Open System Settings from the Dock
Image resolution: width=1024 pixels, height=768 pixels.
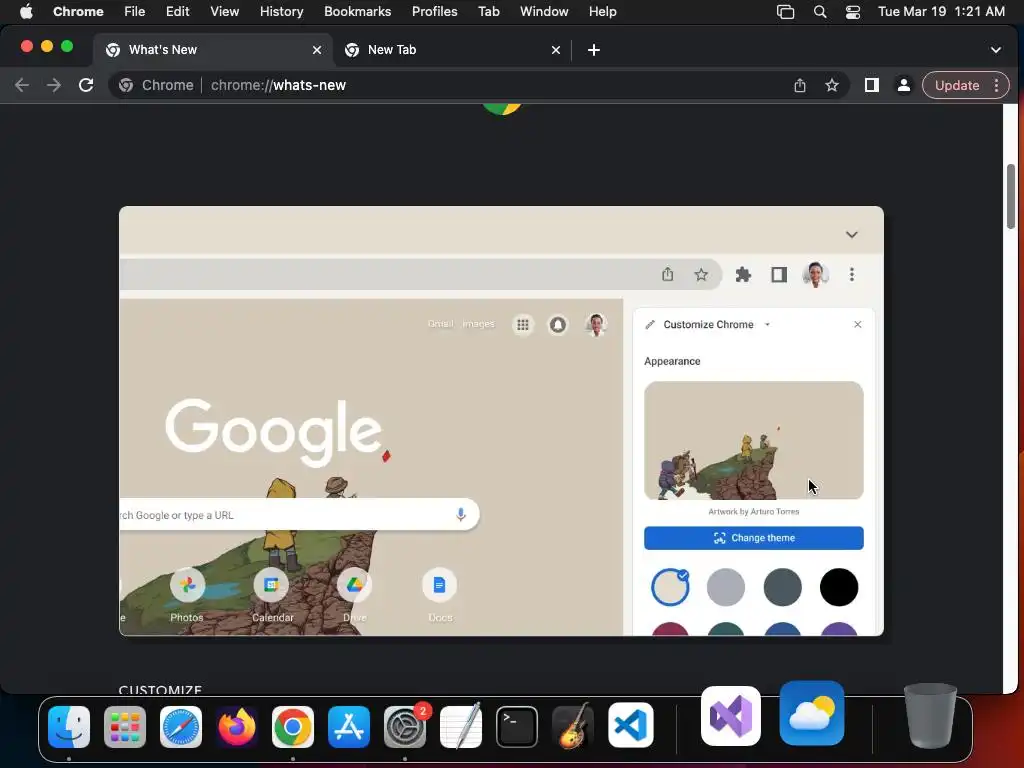[x=405, y=727]
